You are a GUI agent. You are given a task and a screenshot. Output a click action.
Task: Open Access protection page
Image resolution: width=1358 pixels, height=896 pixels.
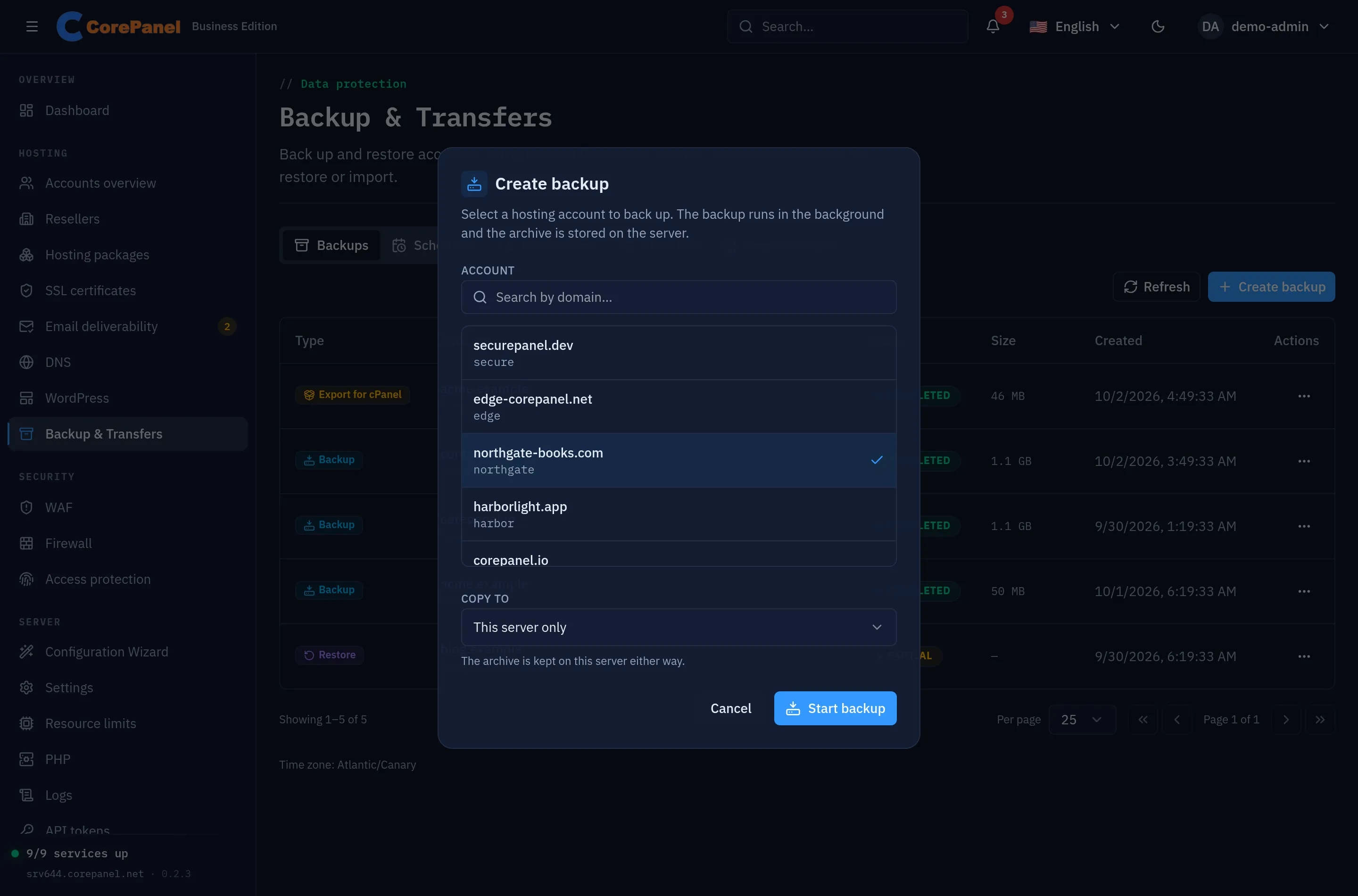pos(128,579)
